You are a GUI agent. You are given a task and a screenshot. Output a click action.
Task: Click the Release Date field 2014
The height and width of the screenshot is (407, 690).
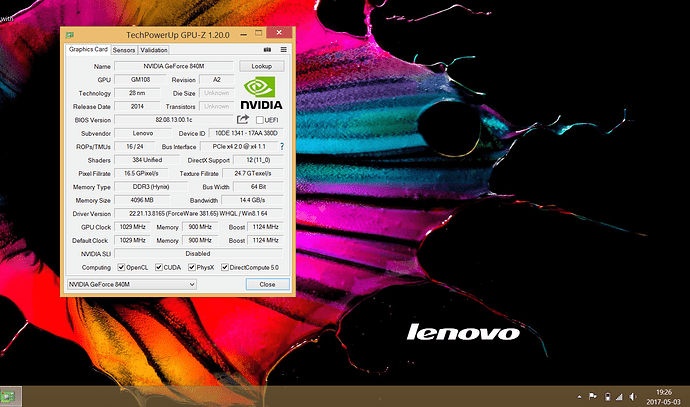click(137, 106)
